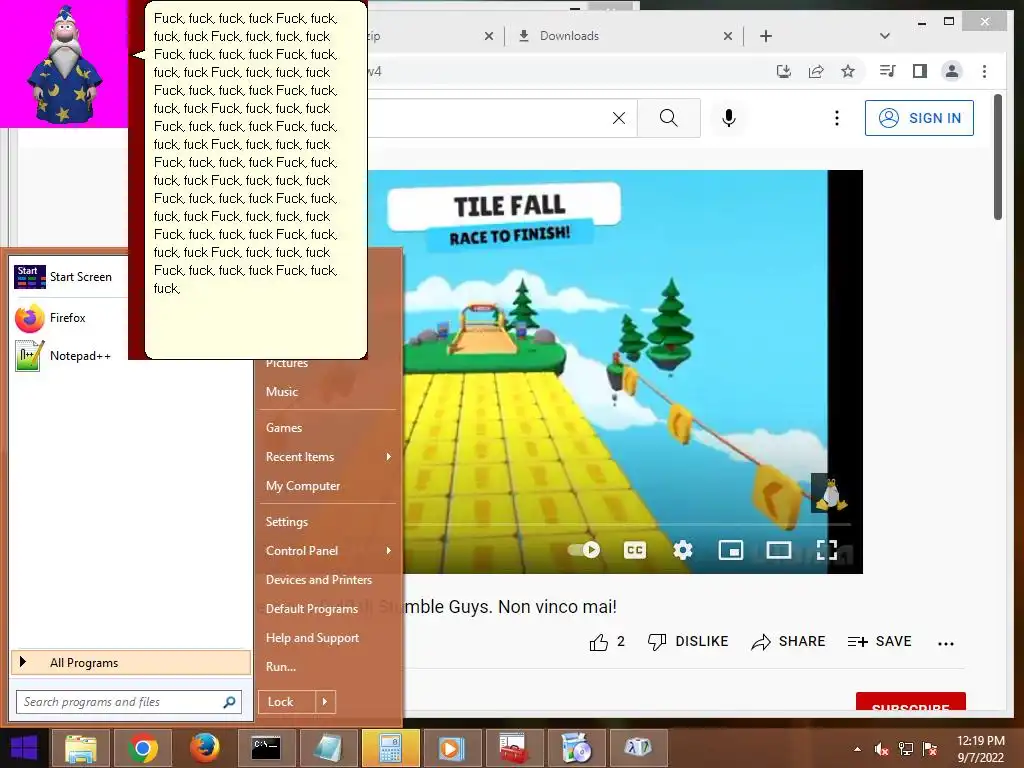Open Chrome media controls icon
This screenshot has height=768, width=1024.
[887, 71]
